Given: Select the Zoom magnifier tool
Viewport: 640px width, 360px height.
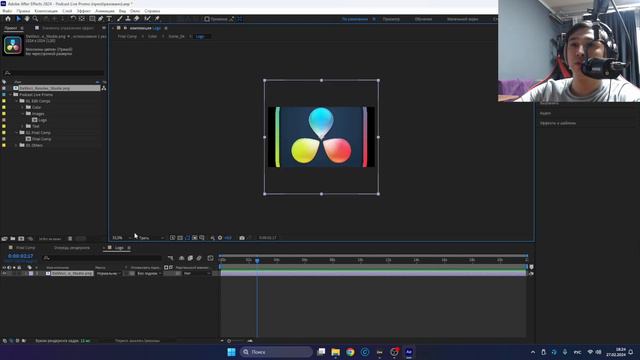Looking at the screenshot, I should tap(36, 19).
